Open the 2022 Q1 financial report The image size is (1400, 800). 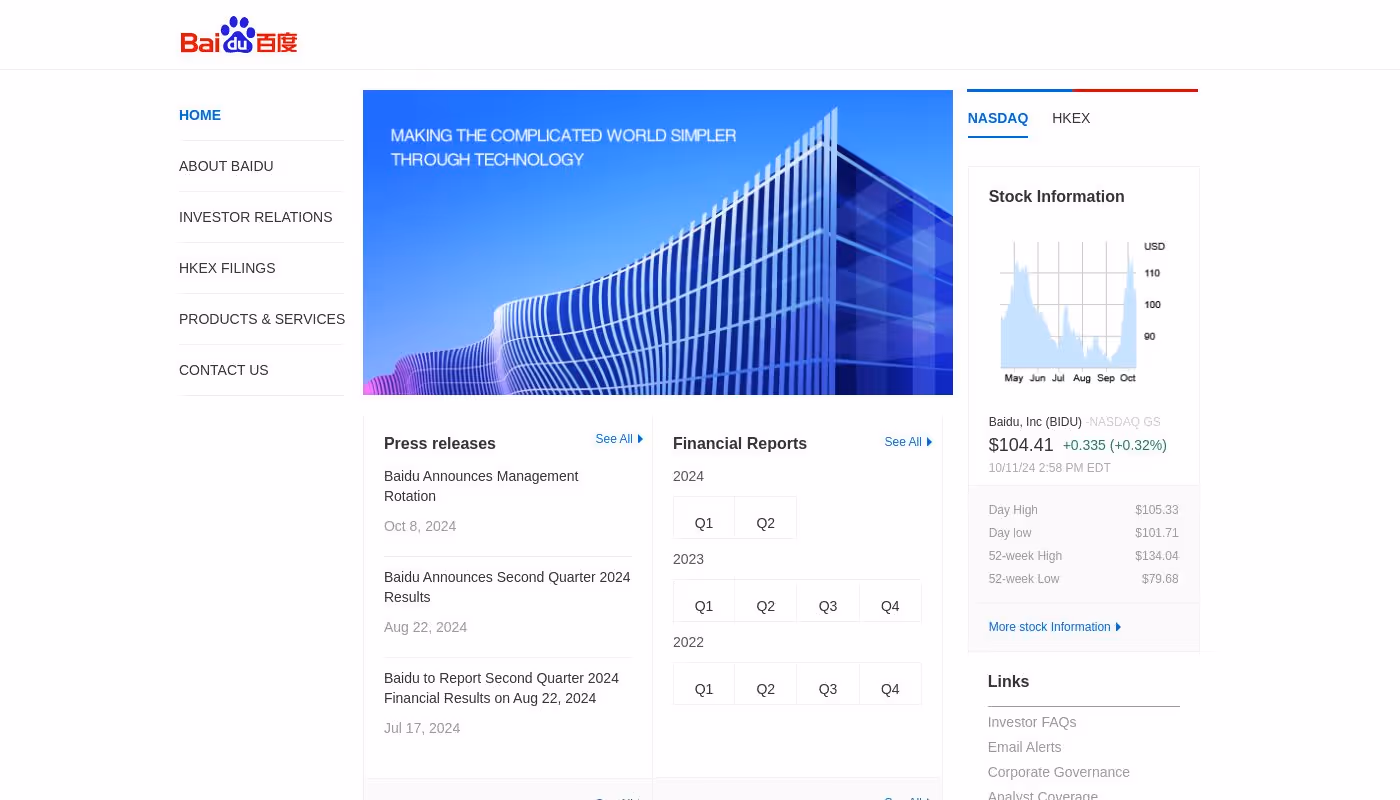tap(704, 684)
